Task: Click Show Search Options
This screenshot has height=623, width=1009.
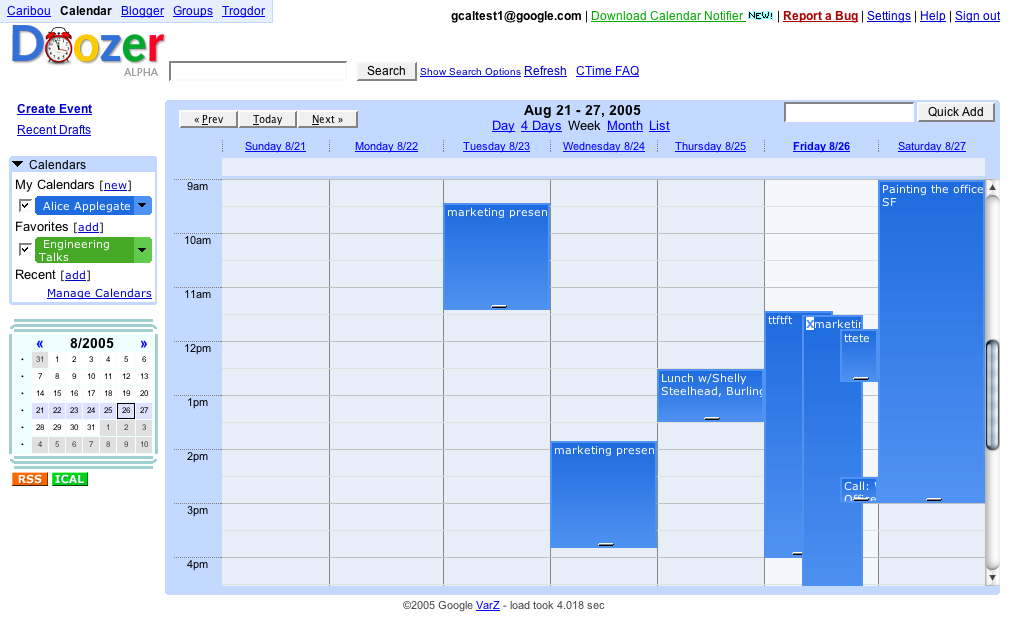Action: coord(470,71)
